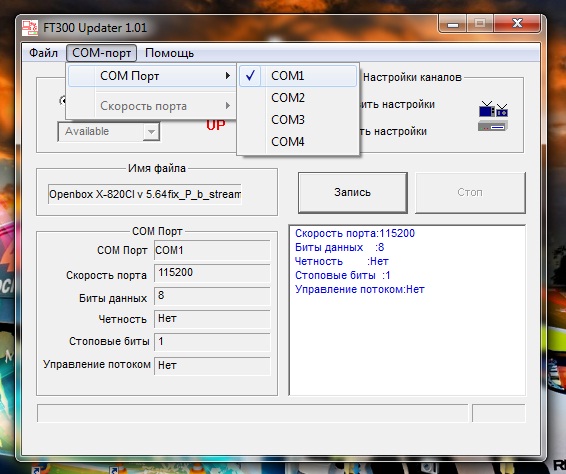
Task: Click the progress bar at the bottom
Action: tap(252, 413)
